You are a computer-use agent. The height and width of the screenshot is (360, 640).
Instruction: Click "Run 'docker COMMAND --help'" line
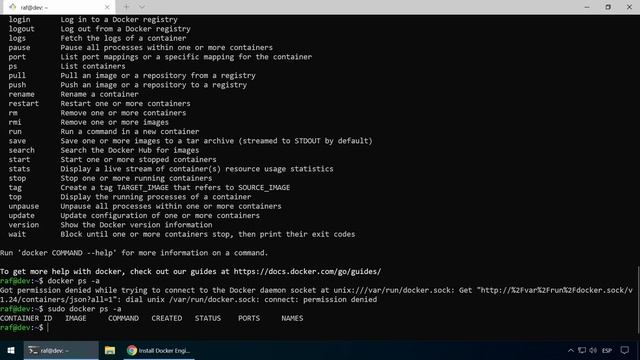134,253
